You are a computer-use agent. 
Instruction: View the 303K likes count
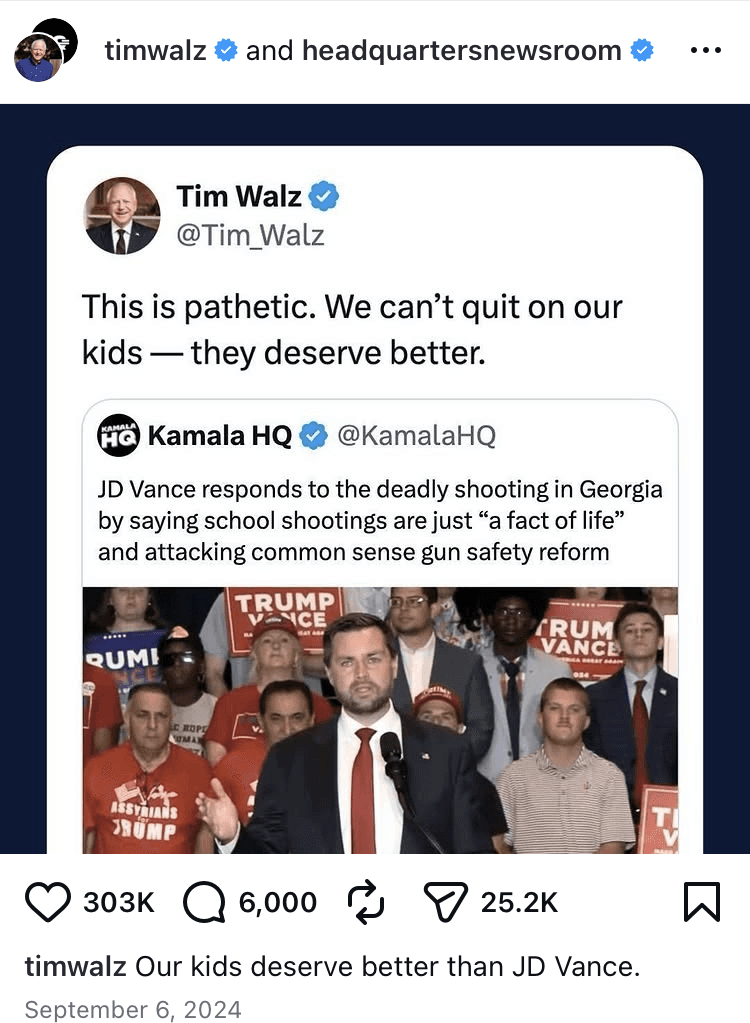click(119, 902)
